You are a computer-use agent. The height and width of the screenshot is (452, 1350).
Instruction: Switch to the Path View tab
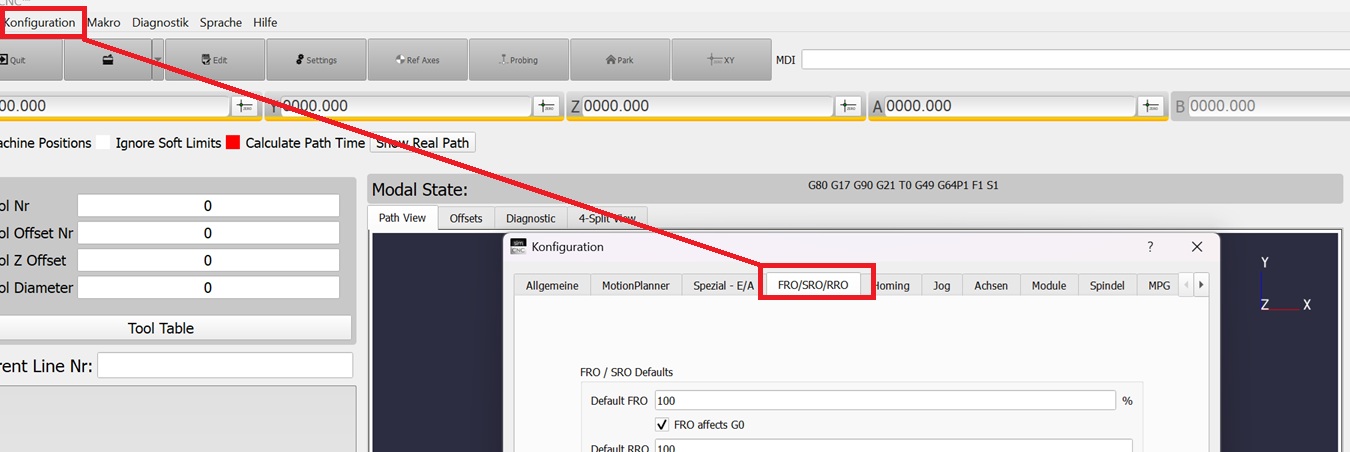[x=402, y=218]
